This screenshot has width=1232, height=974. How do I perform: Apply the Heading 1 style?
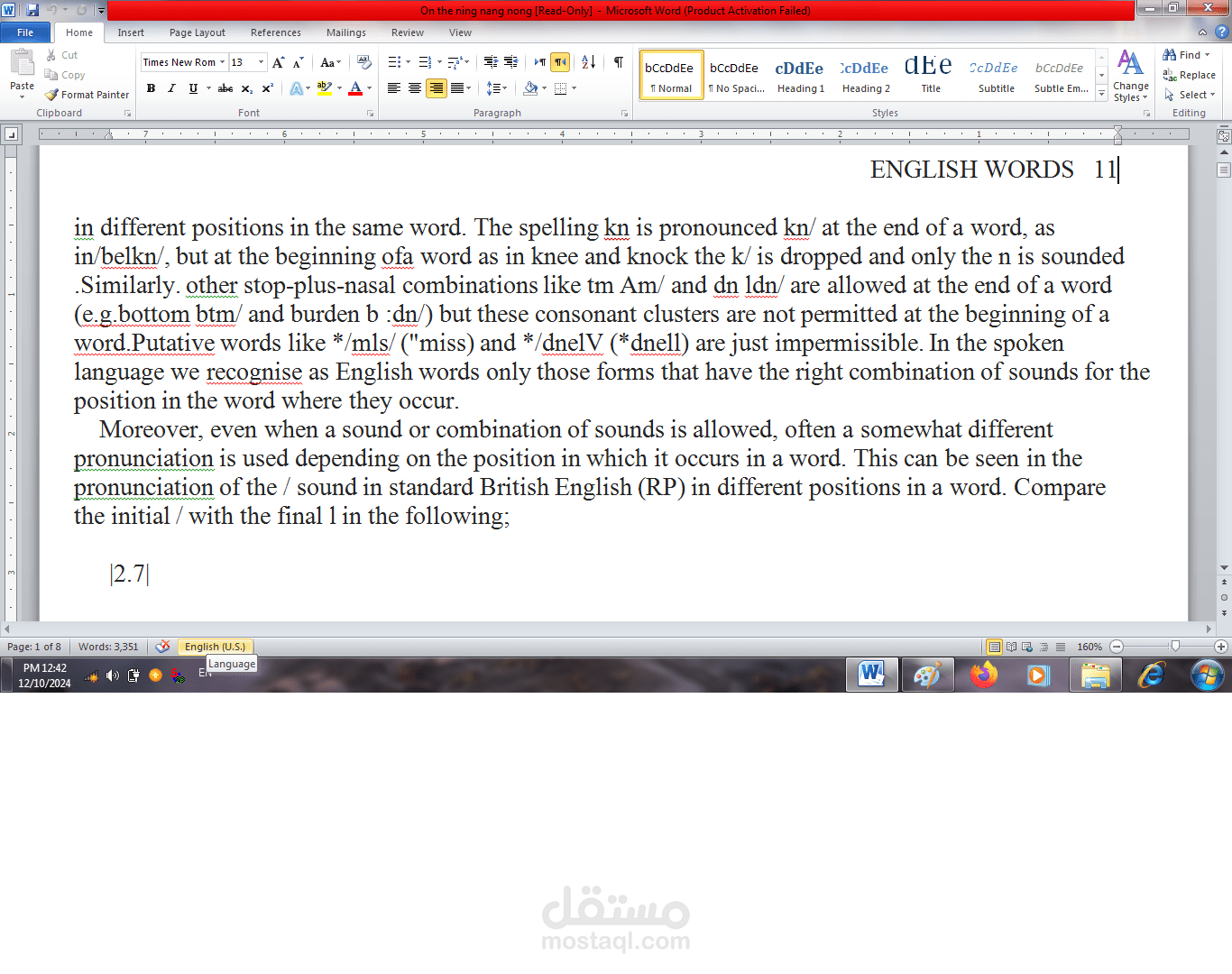tap(801, 75)
